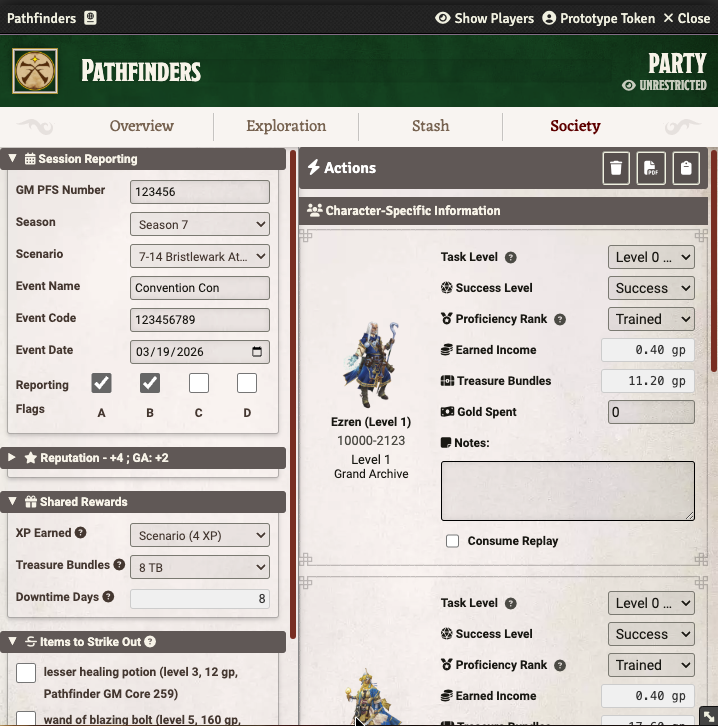Open the second character's Success Level dropdown
This screenshot has width=718, height=726.
point(651,634)
